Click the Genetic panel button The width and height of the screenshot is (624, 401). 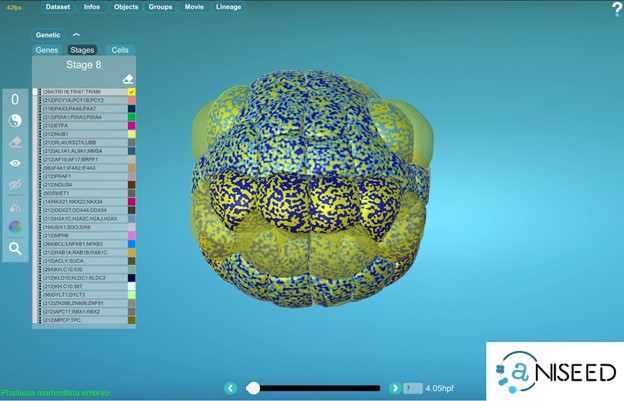(48, 34)
